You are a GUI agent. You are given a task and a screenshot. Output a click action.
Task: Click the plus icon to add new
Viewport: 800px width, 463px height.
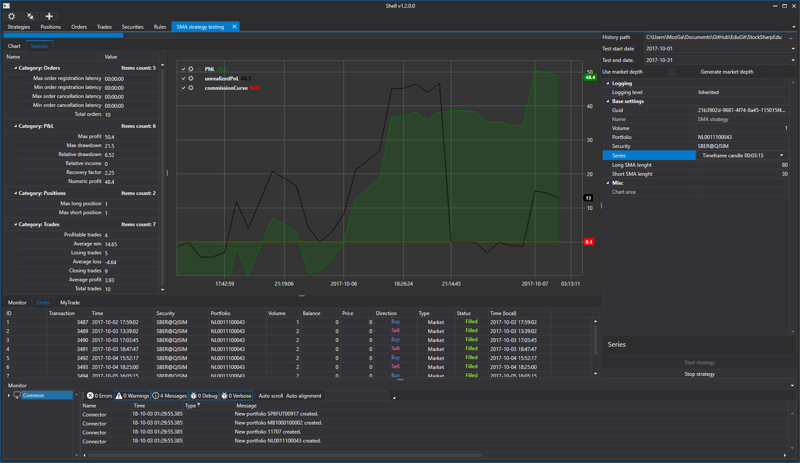tap(49, 16)
